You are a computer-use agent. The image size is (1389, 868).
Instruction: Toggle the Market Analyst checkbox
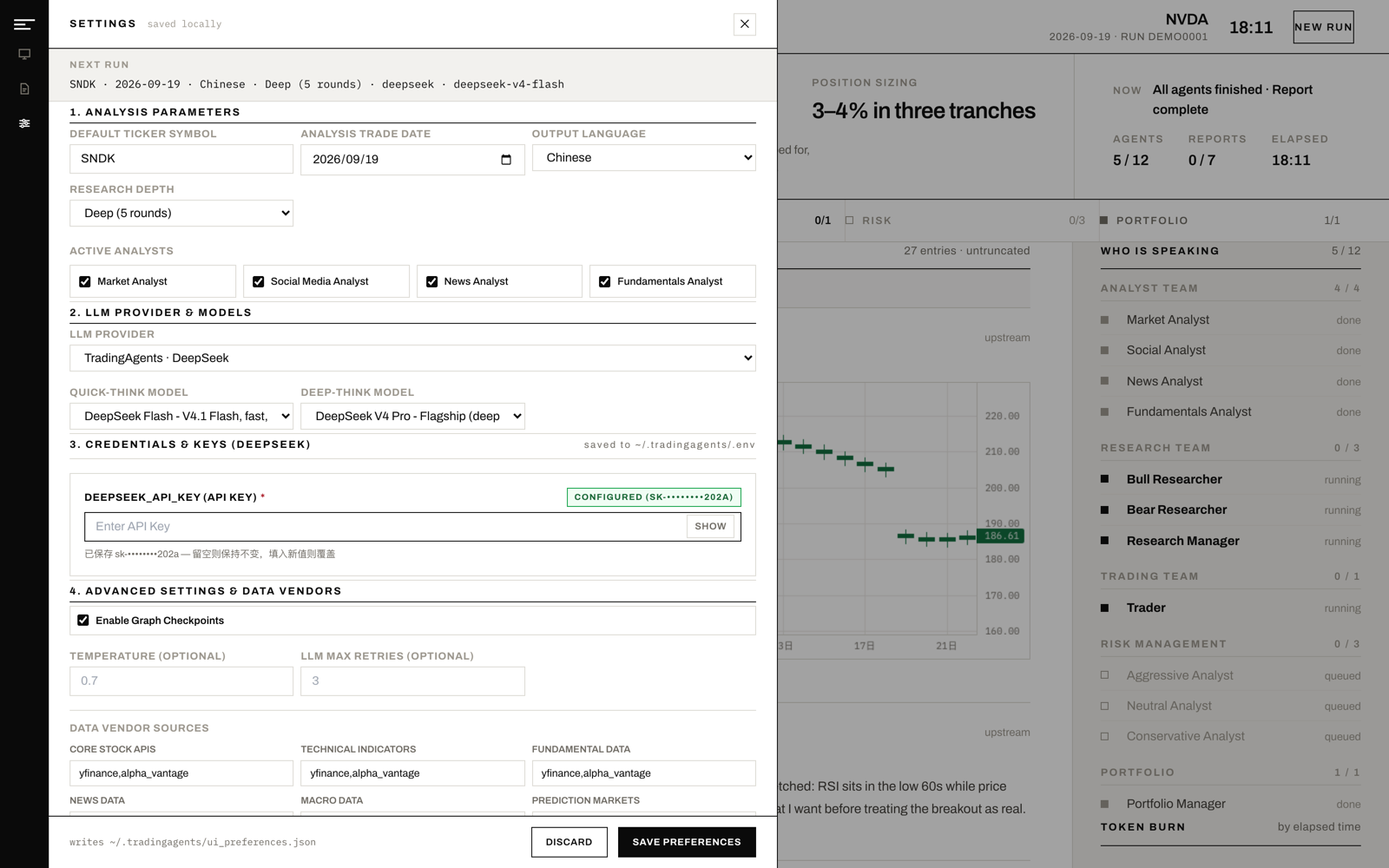[84, 281]
